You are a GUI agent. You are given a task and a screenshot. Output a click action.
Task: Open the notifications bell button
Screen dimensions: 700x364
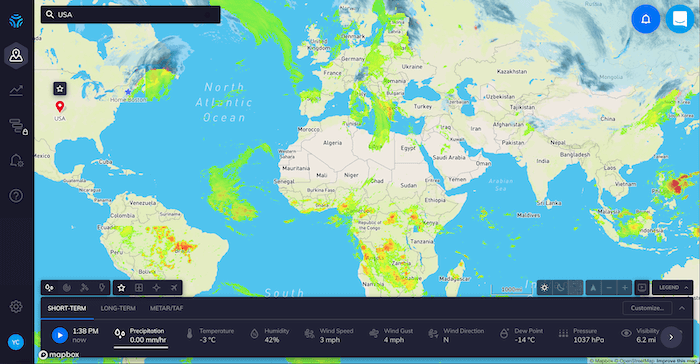pyautogui.click(x=646, y=19)
